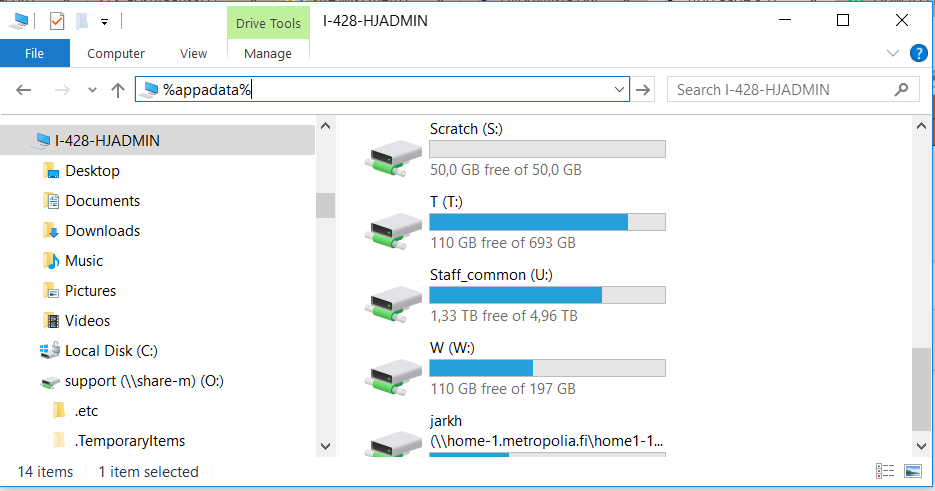
Task: Open the Recent locations dropdown arrow
Action: (x=92, y=90)
